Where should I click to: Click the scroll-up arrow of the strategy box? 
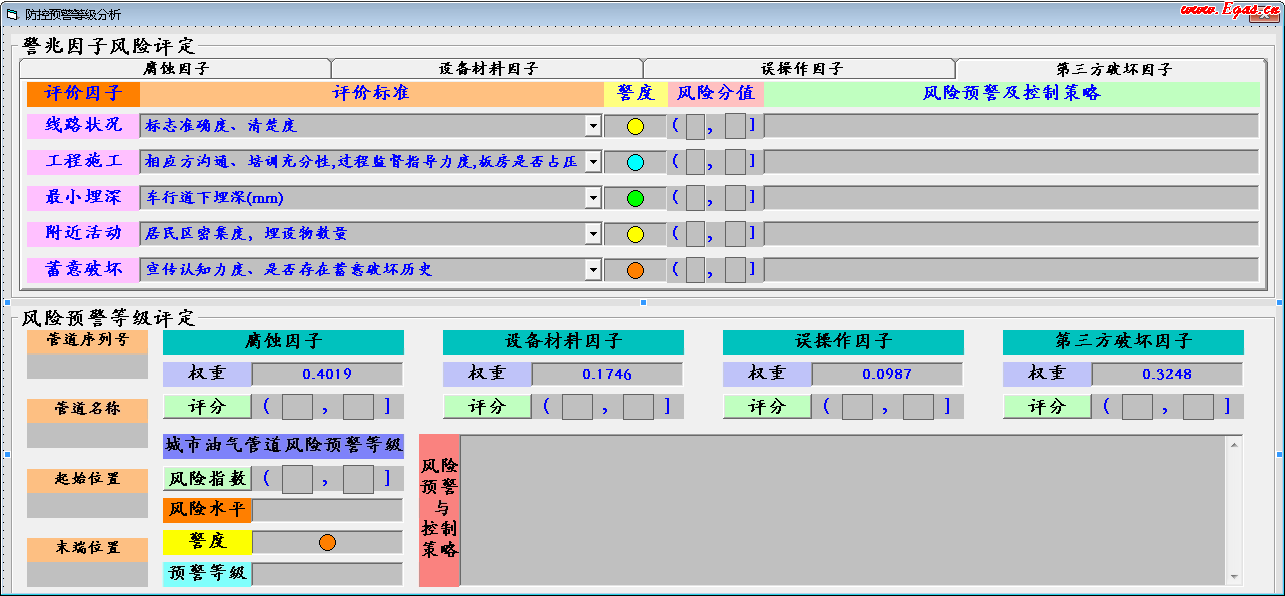coord(1234,443)
